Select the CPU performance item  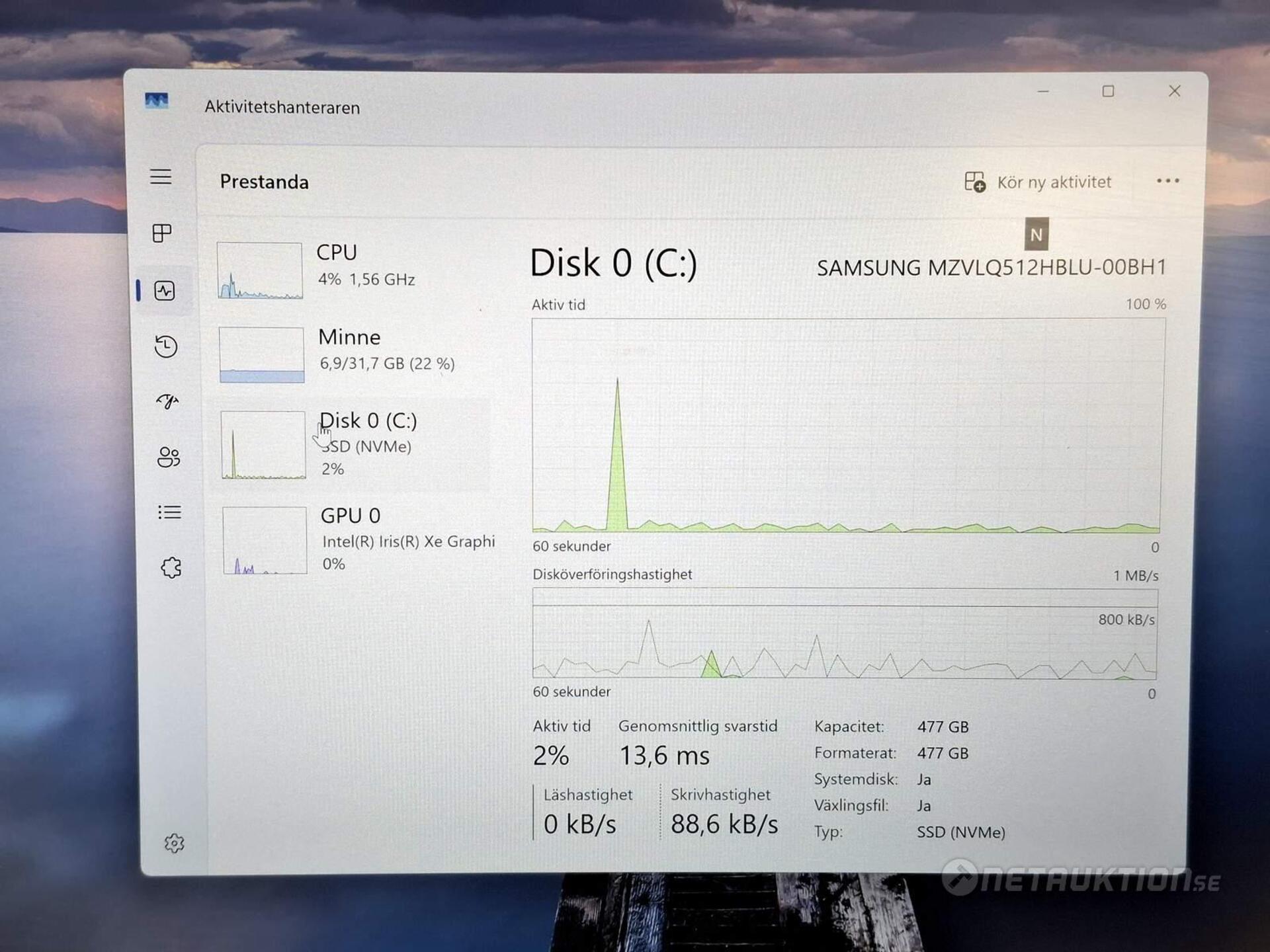tap(365, 265)
